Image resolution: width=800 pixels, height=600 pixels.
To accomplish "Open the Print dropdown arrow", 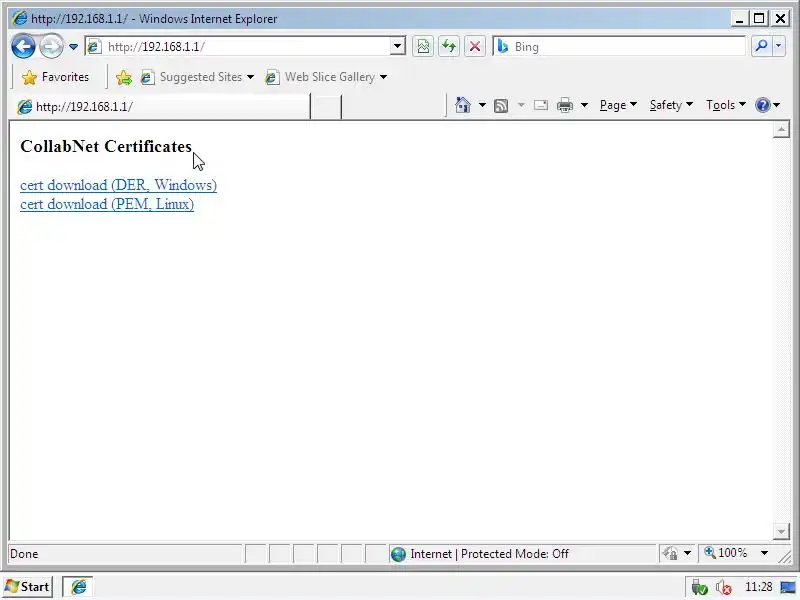I will (x=584, y=106).
